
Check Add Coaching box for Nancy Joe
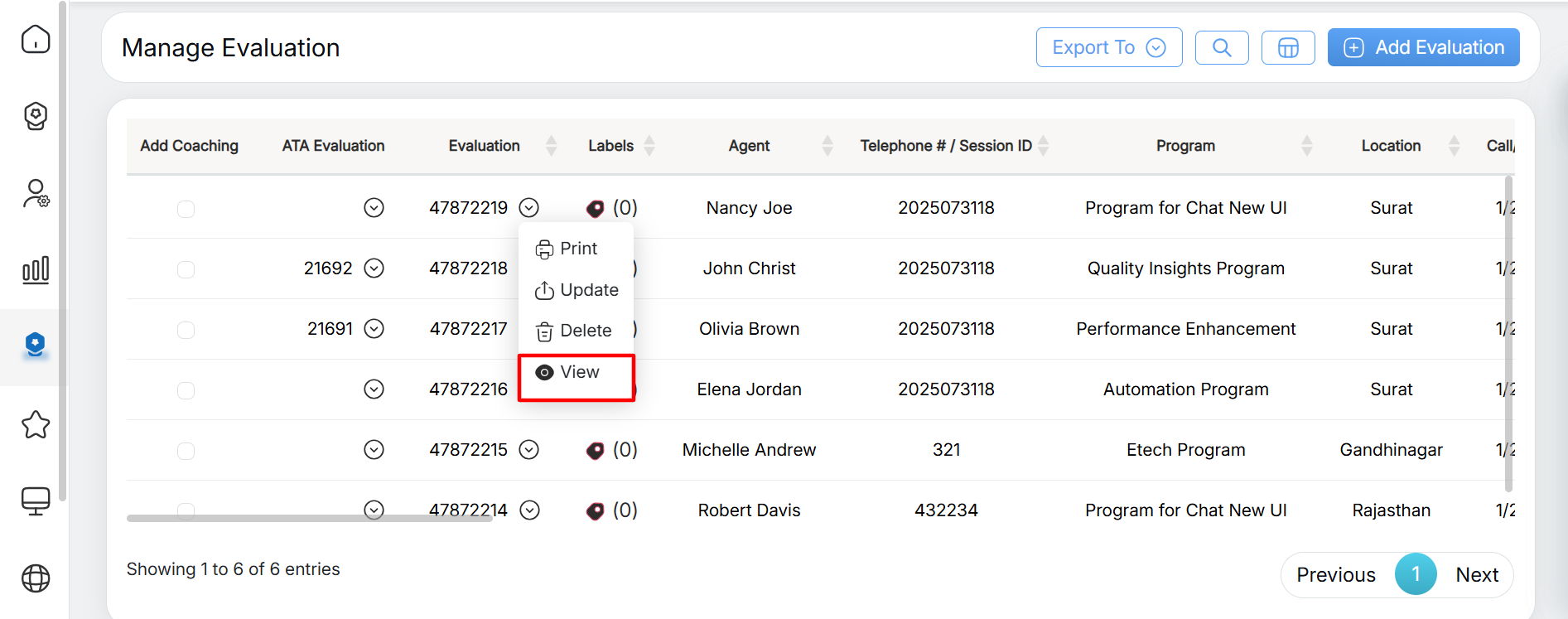[x=186, y=209]
